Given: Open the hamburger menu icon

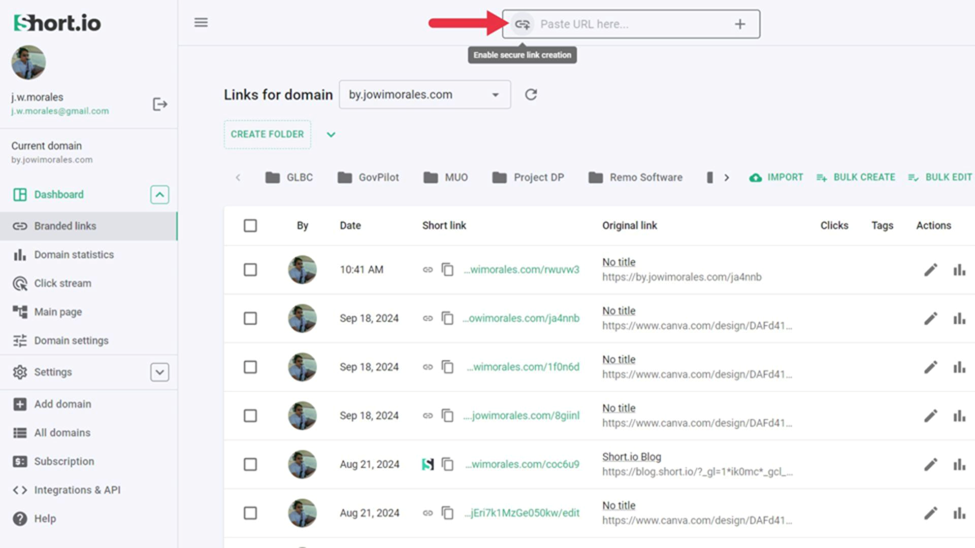Looking at the screenshot, I should [201, 23].
